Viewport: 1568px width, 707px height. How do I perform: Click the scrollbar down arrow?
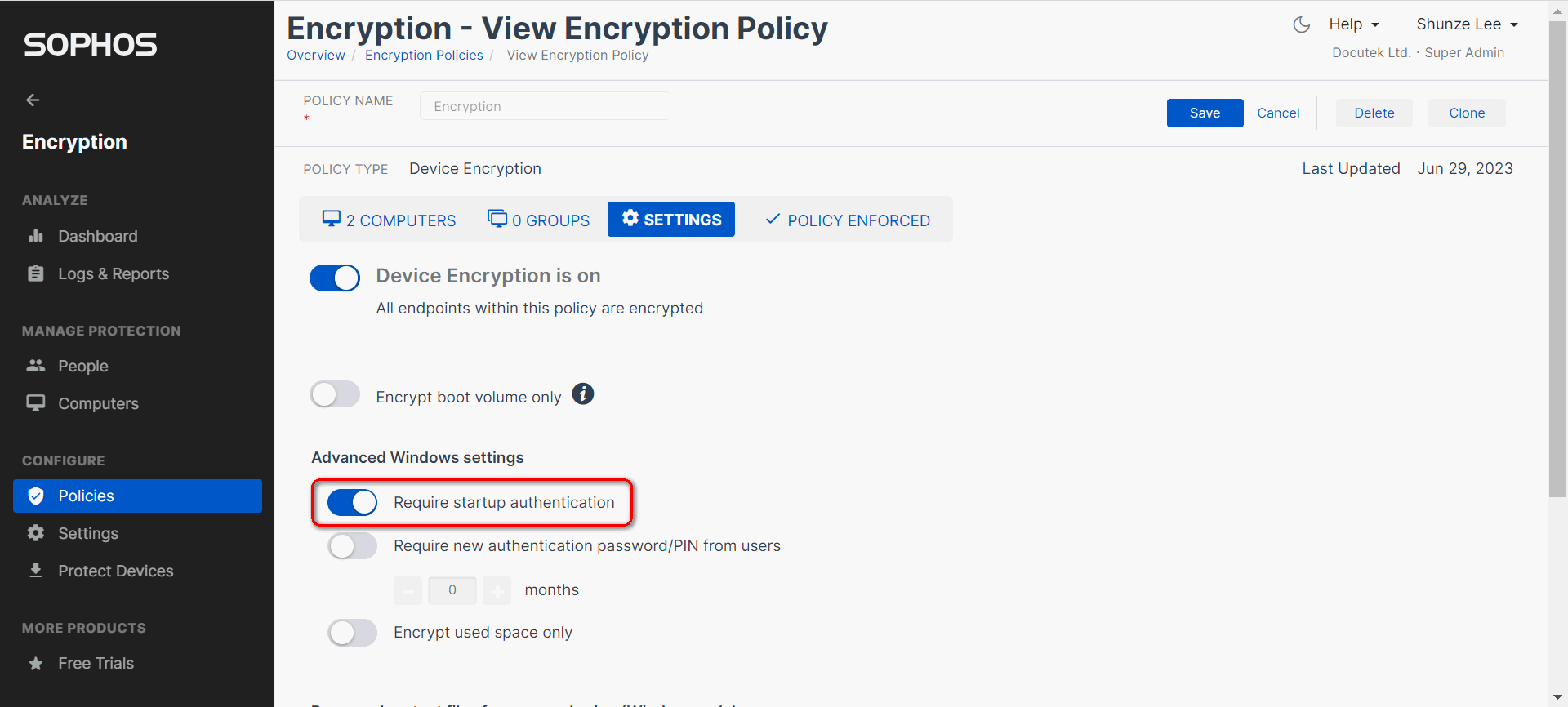[x=1557, y=697]
